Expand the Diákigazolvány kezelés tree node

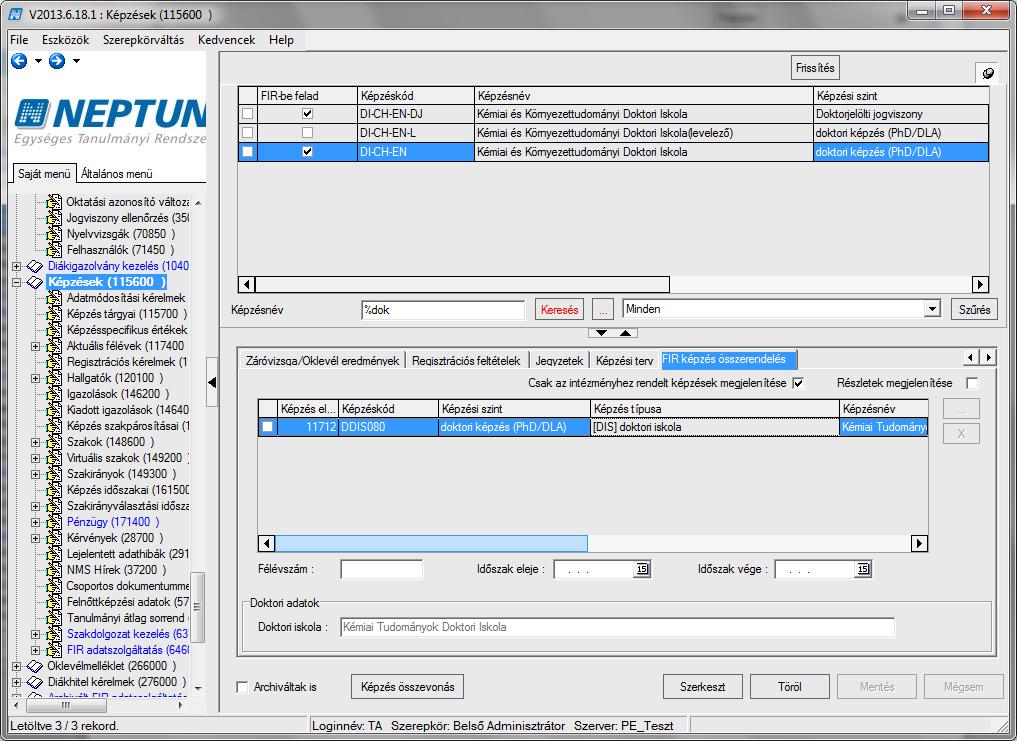(x=16, y=266)
